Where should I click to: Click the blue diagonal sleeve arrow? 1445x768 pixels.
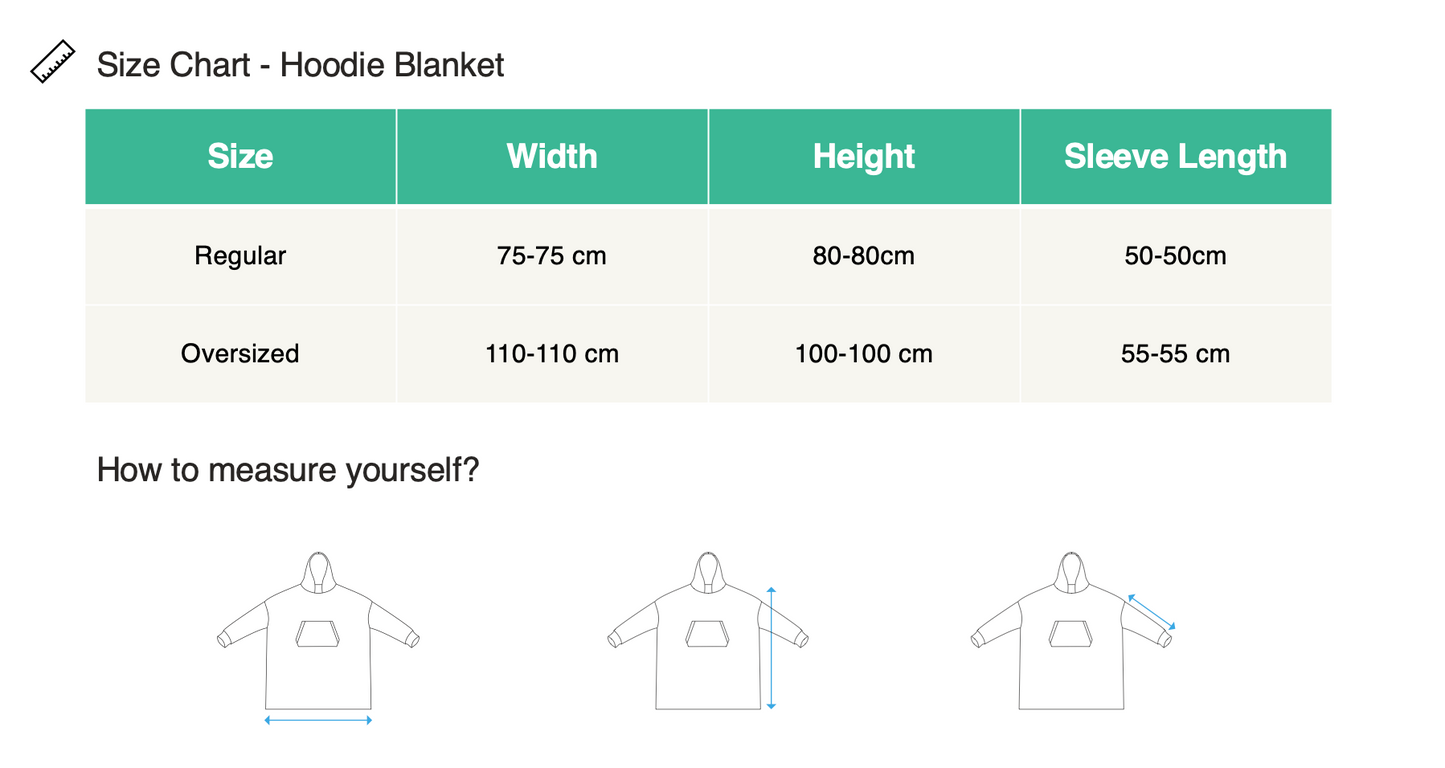point(1151,612)
